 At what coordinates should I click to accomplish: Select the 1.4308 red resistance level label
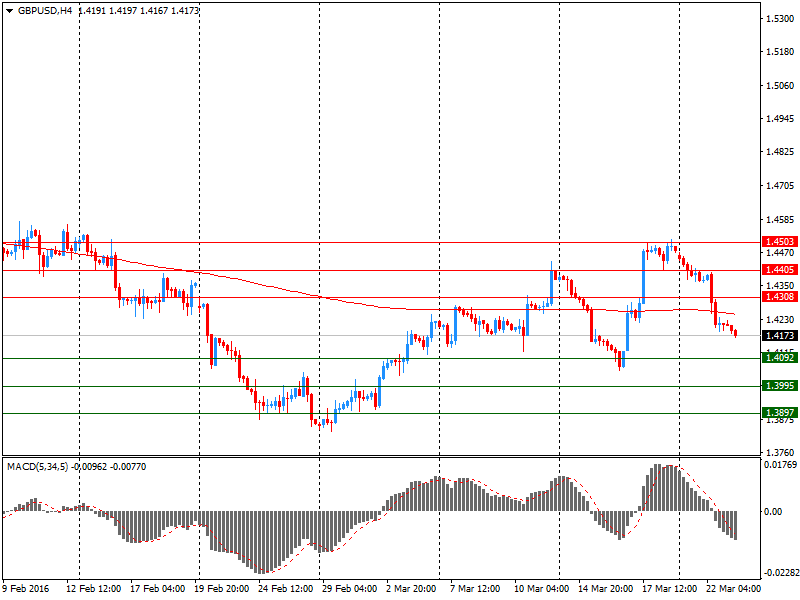(x=780, y=297)
